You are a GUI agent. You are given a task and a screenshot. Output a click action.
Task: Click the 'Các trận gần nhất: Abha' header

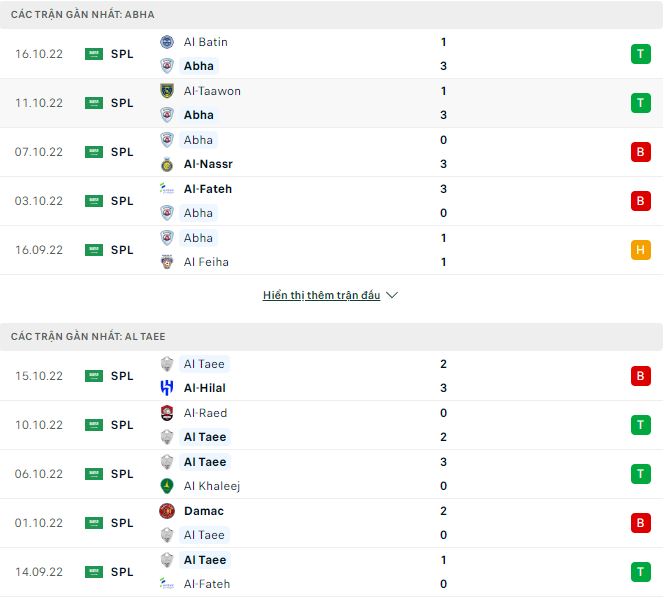(x=83, y=15)
